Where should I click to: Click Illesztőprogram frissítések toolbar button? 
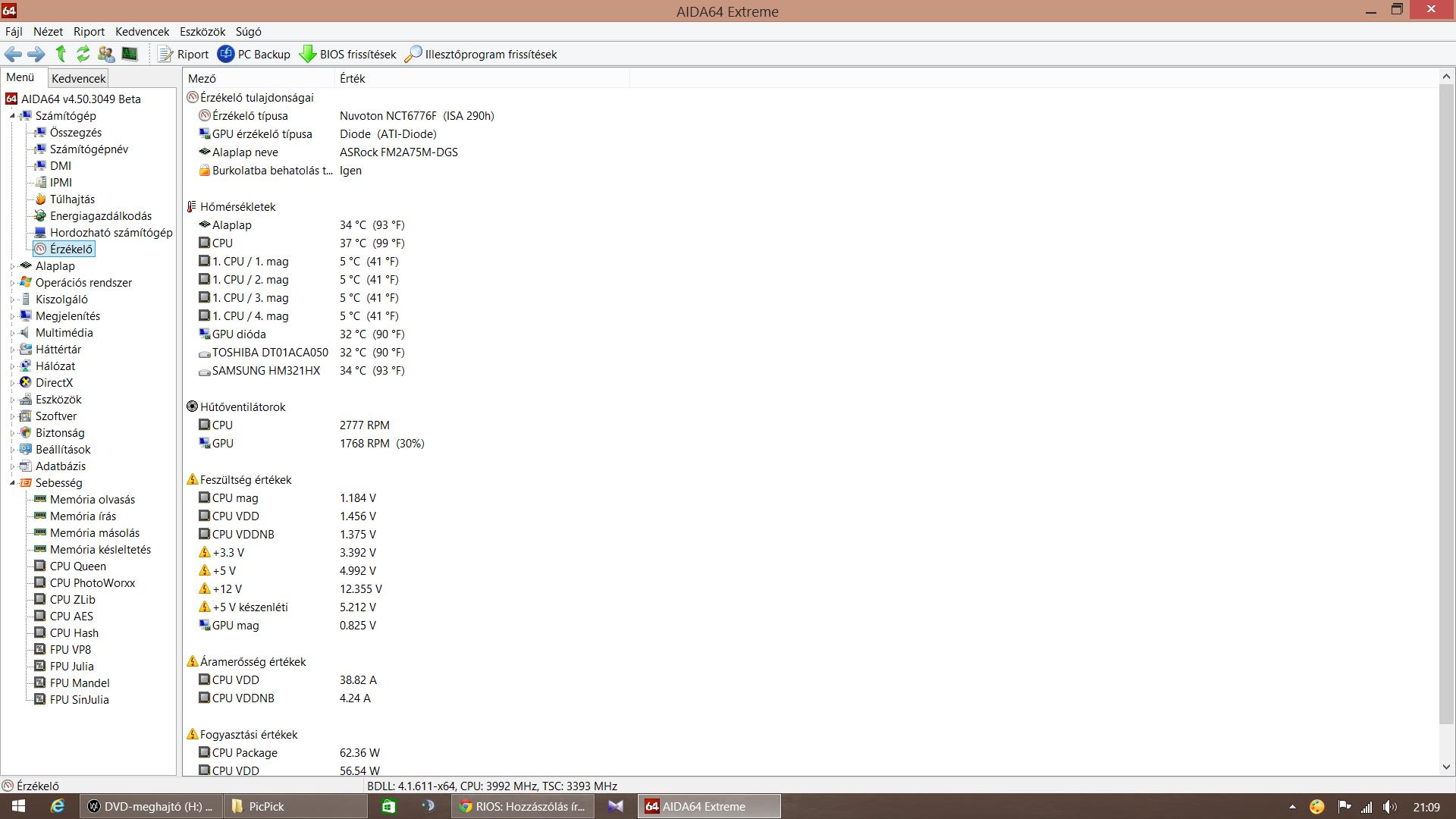click(x=481, y=54)
